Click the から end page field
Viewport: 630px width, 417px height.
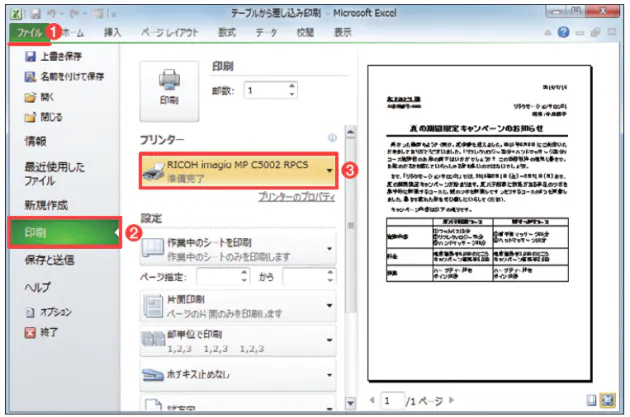(305, 276)
